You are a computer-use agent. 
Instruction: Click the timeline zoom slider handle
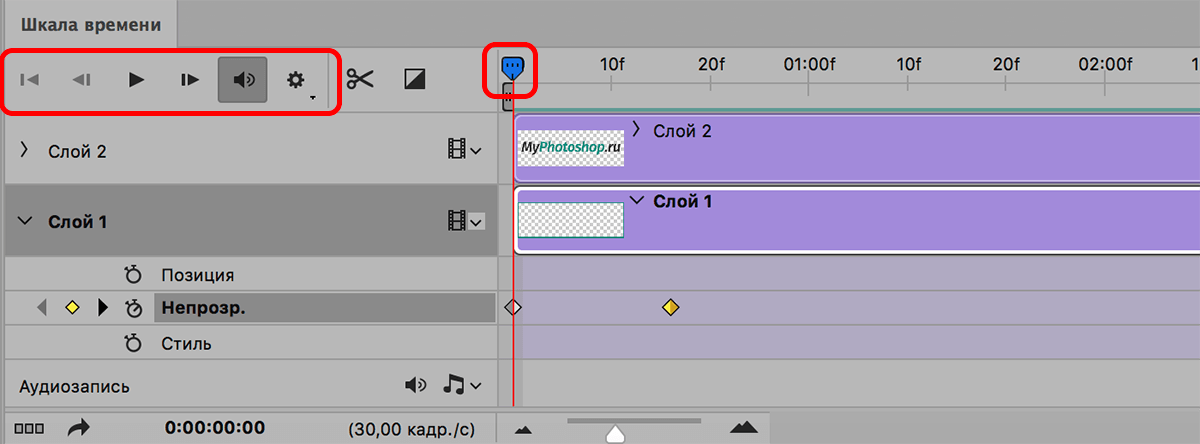coord(616,433)
